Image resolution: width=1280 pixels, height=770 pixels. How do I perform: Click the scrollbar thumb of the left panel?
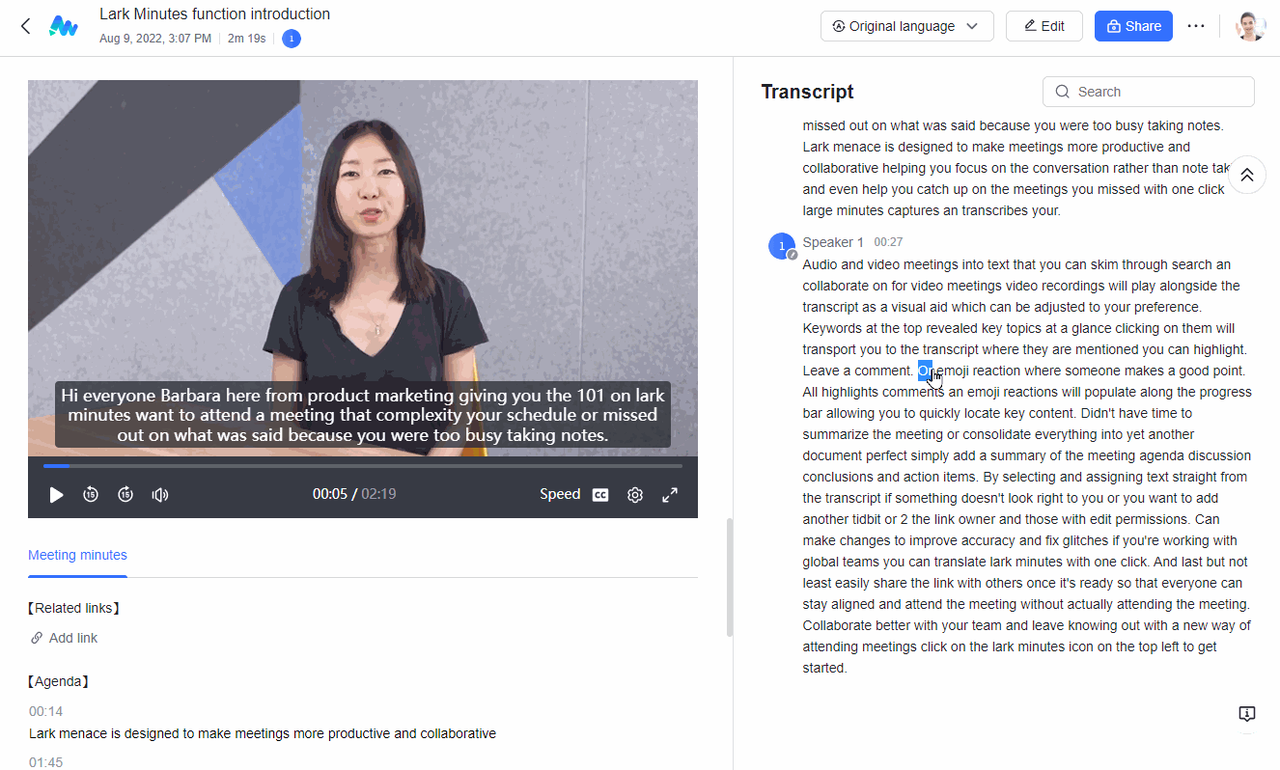(x=730, y=577)
